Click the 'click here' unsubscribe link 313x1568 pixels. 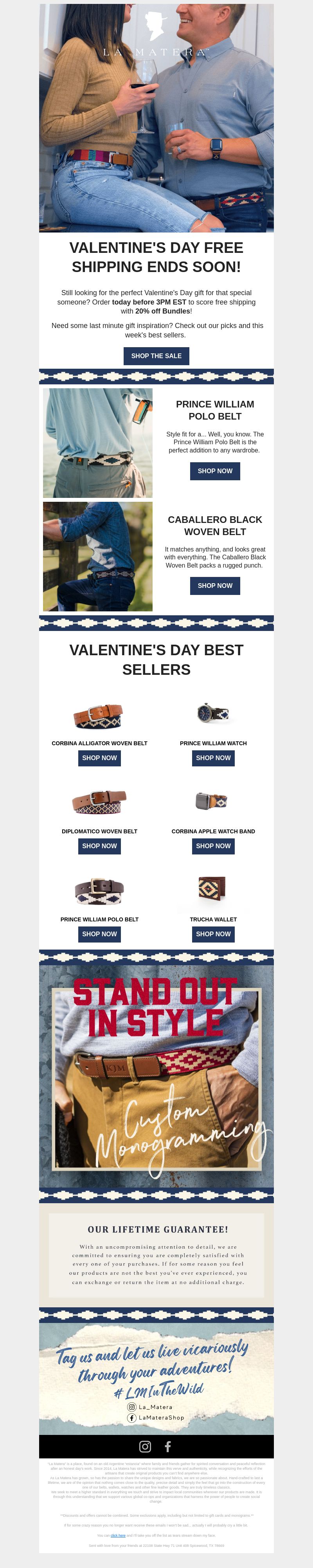[118, 1536]
